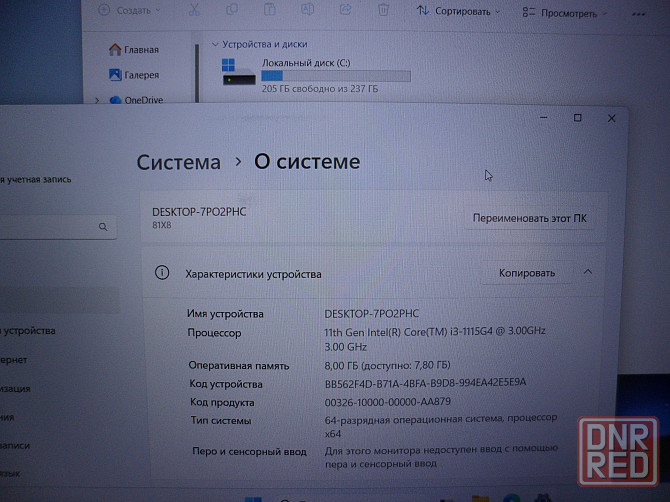Click the Settings search input field
670x502 pixels.
(x=56, y=227)
